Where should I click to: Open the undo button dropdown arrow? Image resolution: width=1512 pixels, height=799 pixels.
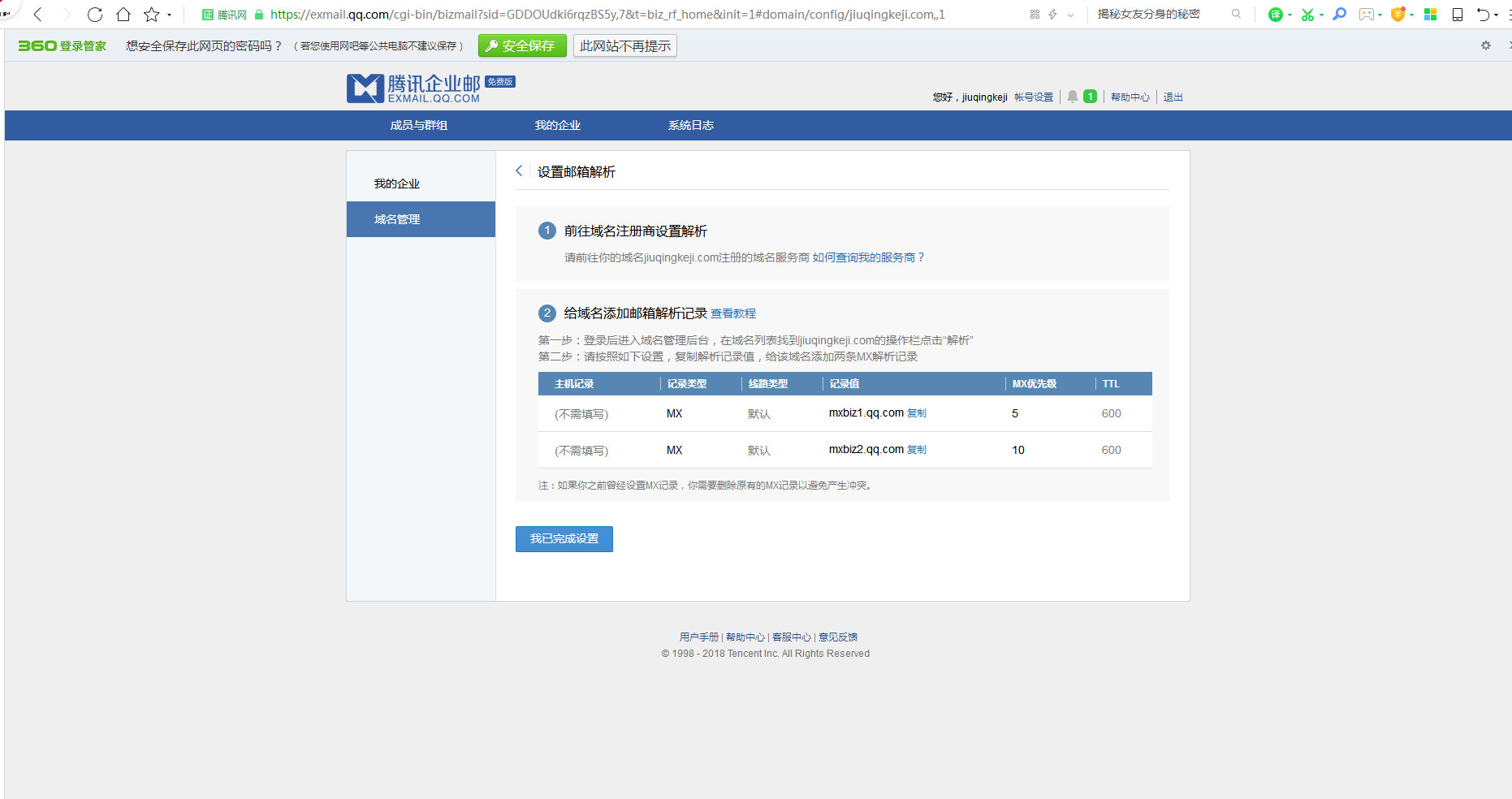coord(1495,14)
